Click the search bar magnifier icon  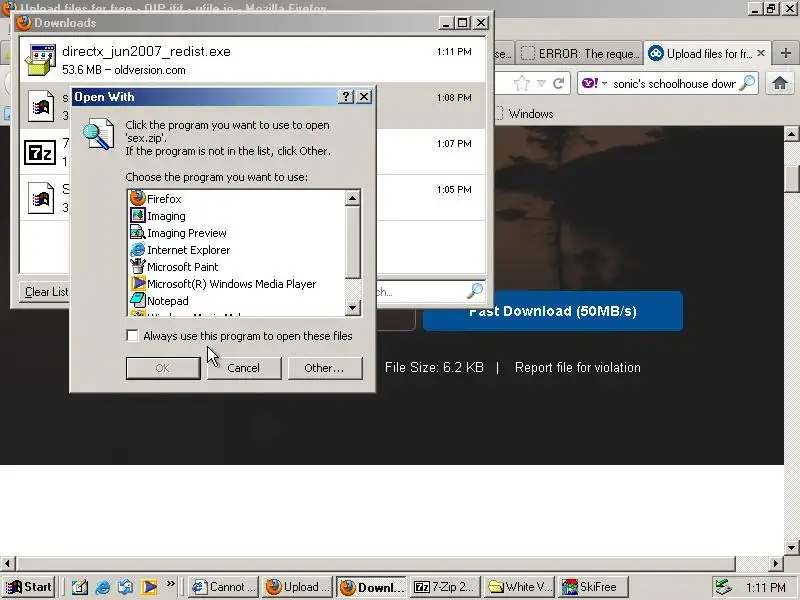pyautogui.click(x=747, y=83)
